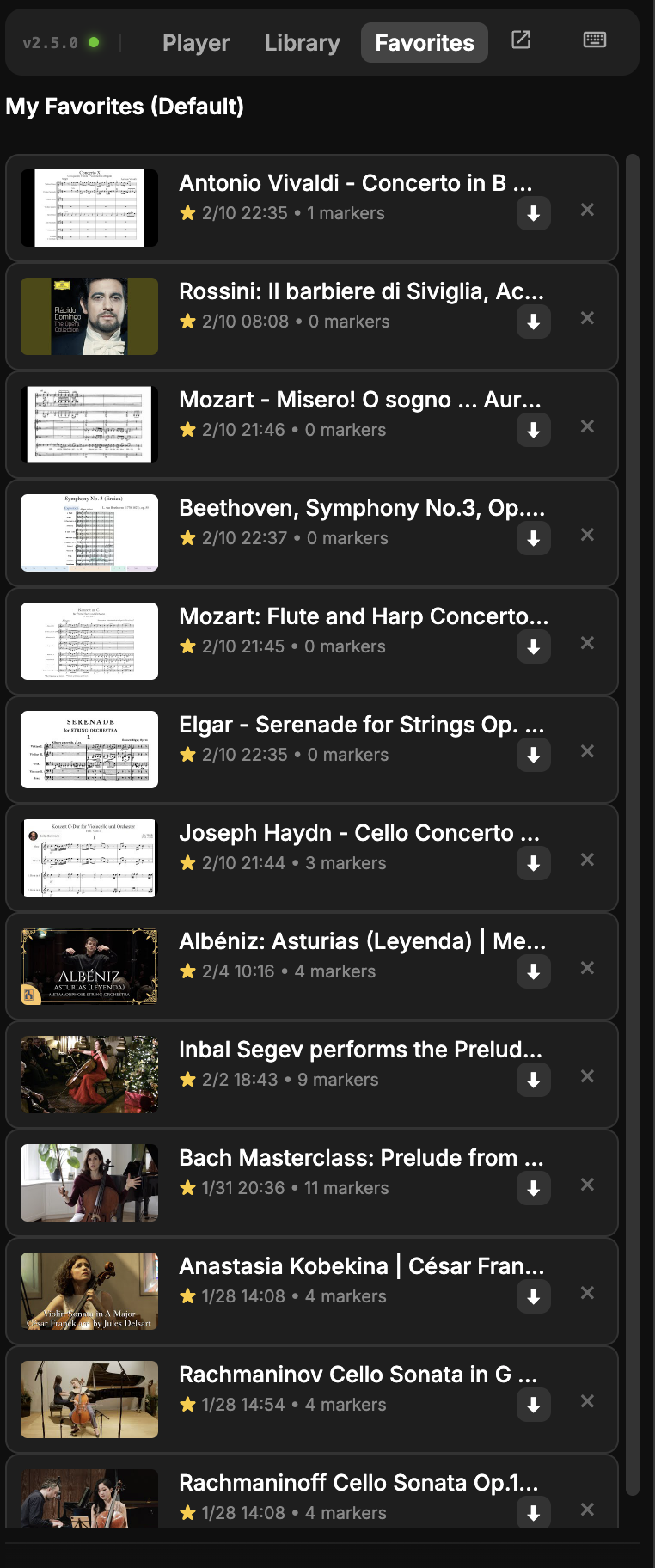The image size is (655, 1568).
Task: Open Anastasia Kobekina César Franck title
Action: 361,1266
